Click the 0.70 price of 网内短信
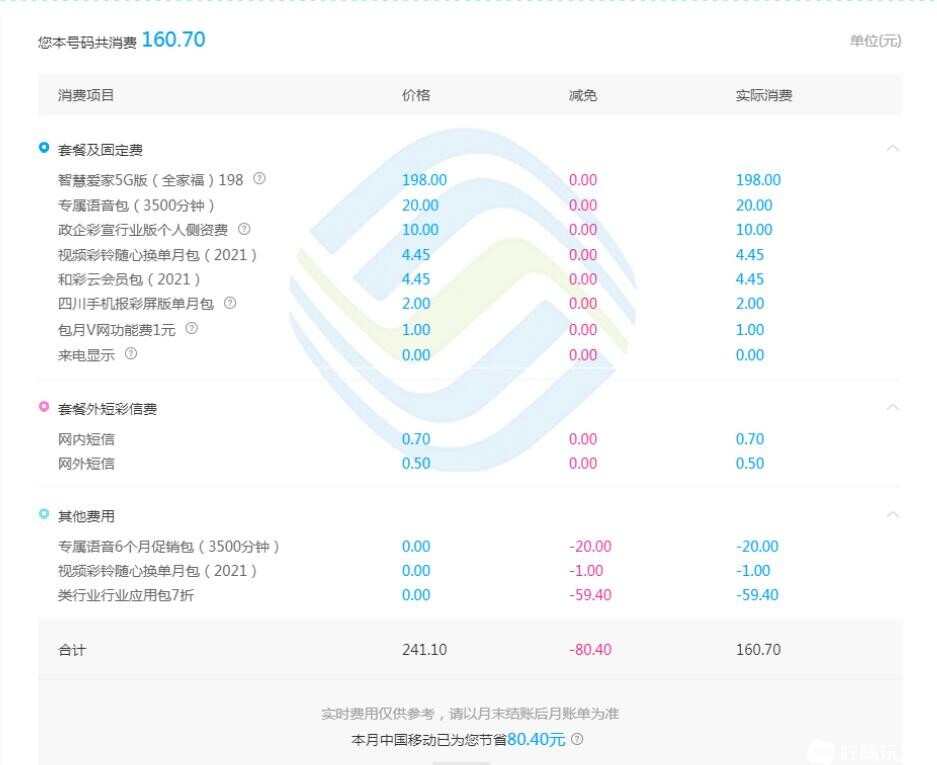937x765 pixels. pyautogui.click(x=416, y=439)
